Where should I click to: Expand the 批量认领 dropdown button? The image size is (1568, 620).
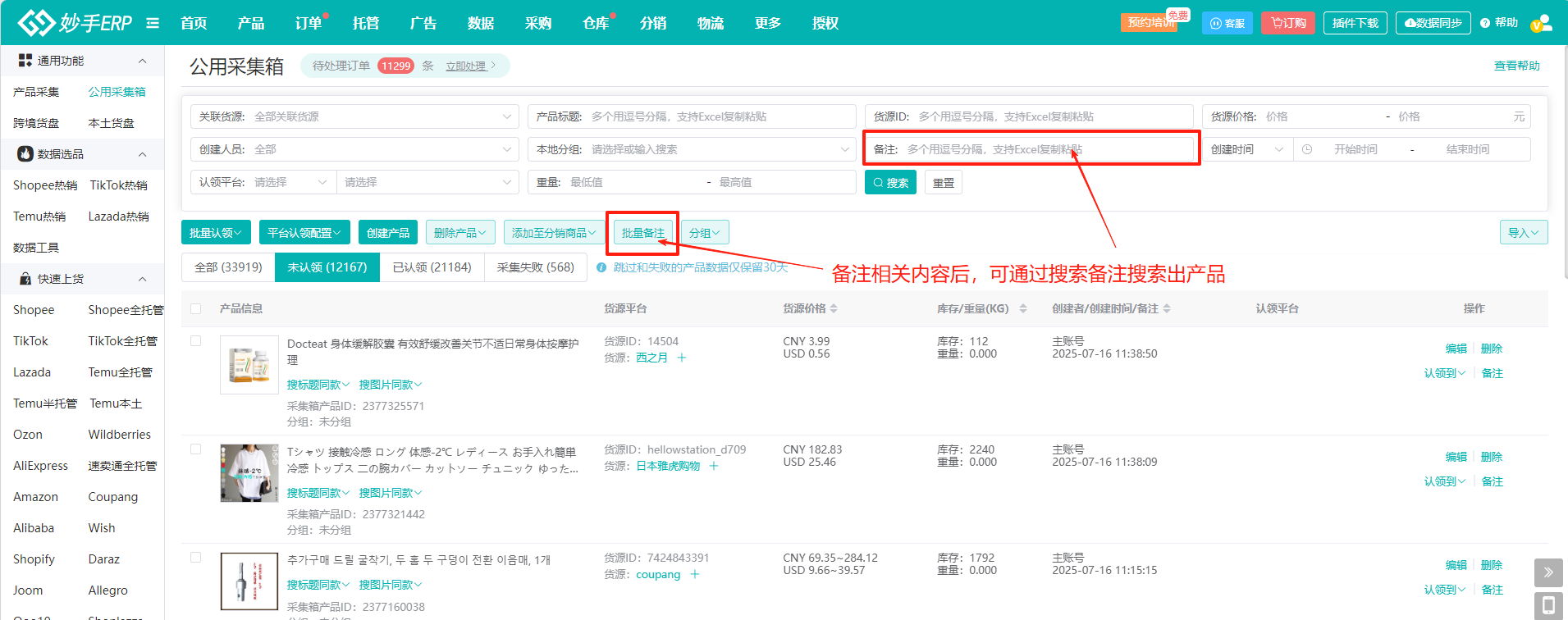point(216,233)
